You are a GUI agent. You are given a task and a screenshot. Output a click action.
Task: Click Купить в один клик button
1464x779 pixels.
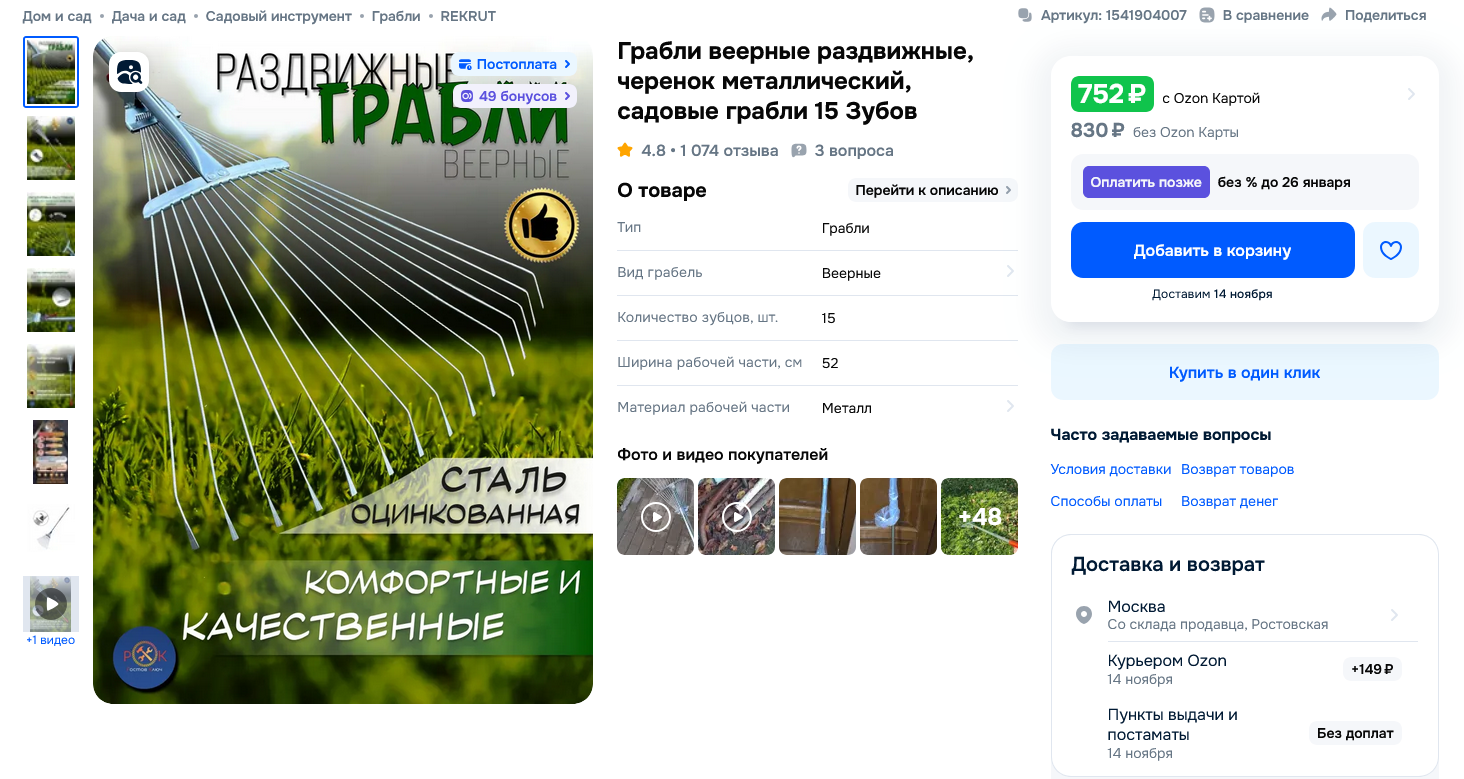1244,372
